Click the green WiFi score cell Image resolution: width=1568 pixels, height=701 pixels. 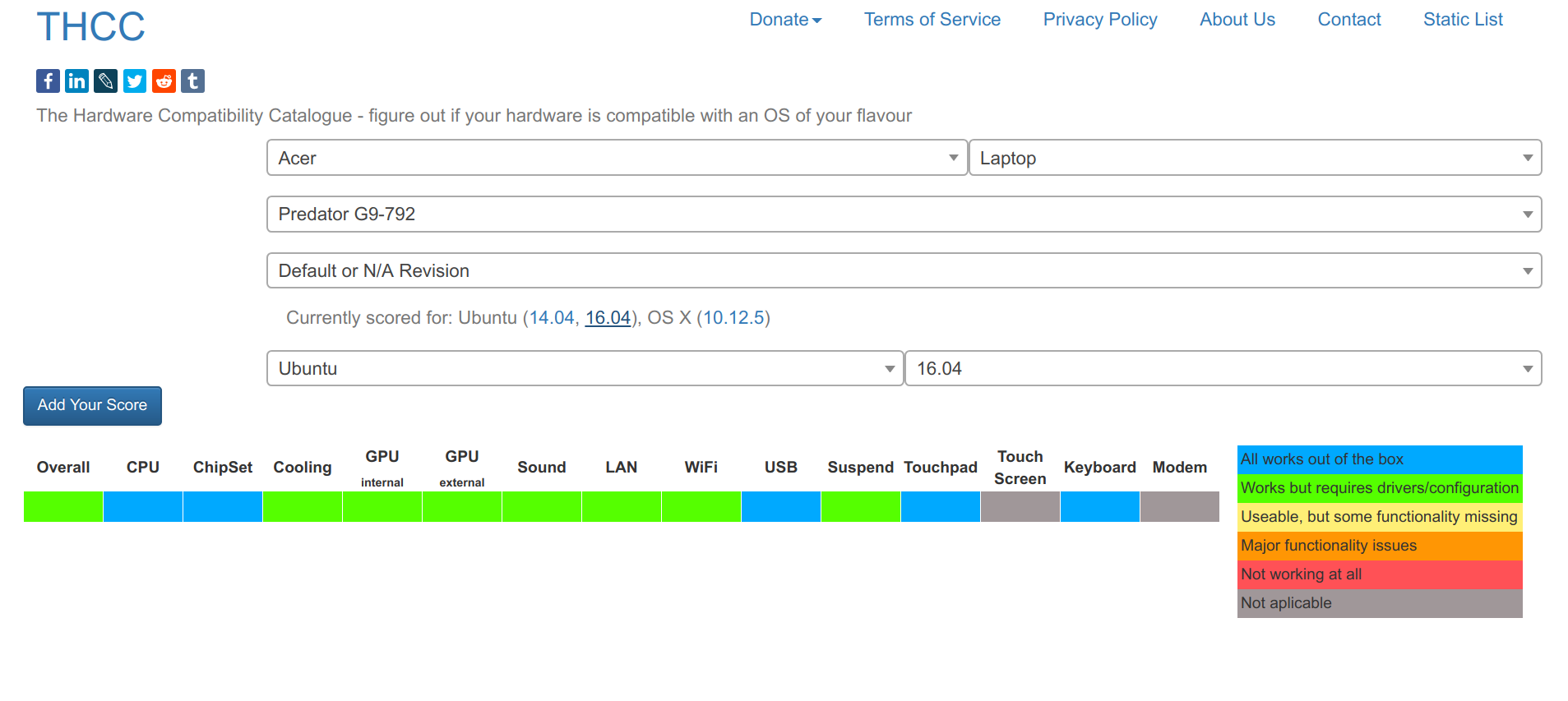pyautogui.click(x=701, y=507)
